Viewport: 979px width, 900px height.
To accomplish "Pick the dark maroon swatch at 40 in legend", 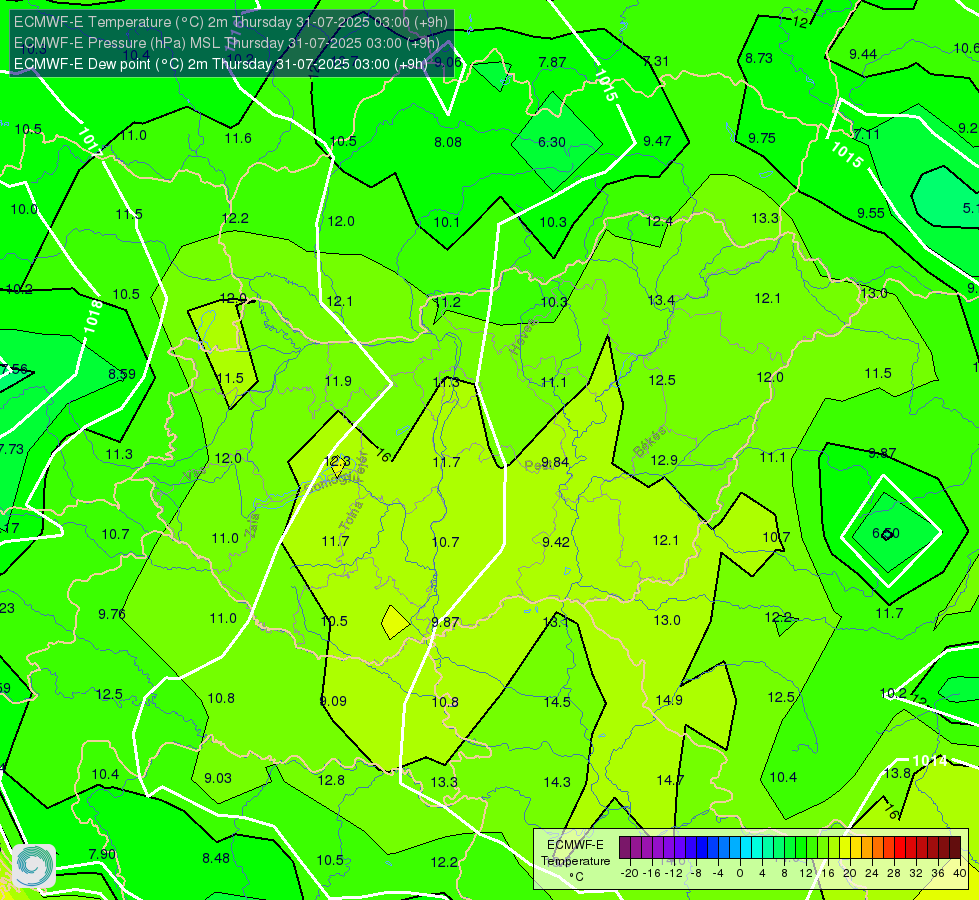I will (955, 848).
